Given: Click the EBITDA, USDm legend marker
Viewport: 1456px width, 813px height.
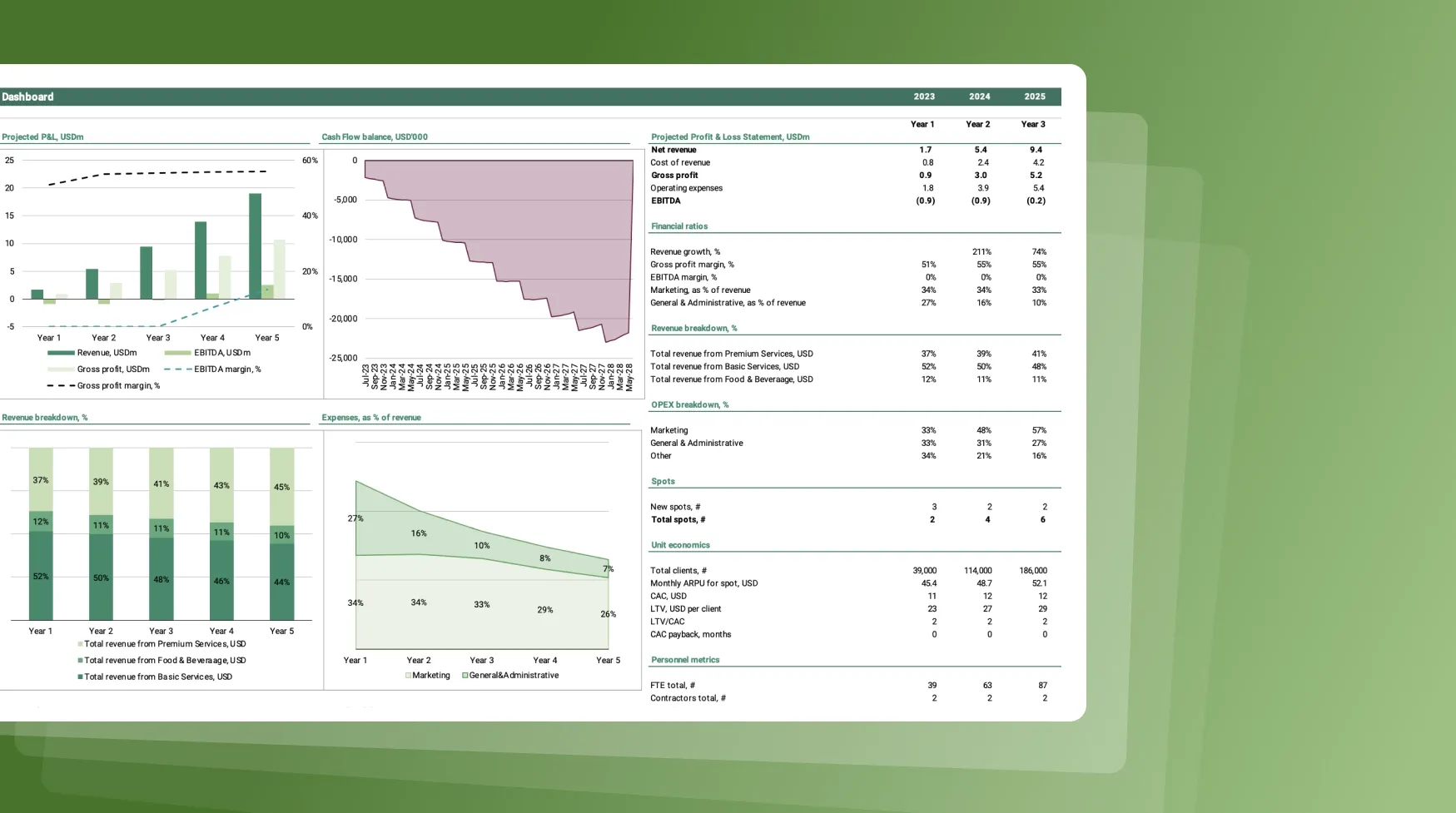Looking at the screenshot, I should pos(177,353).
